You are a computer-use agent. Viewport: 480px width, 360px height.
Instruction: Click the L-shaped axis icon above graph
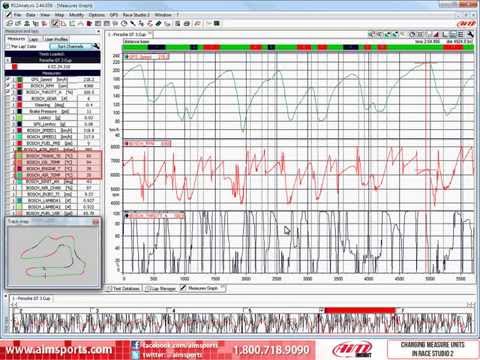tap(444, 35)
